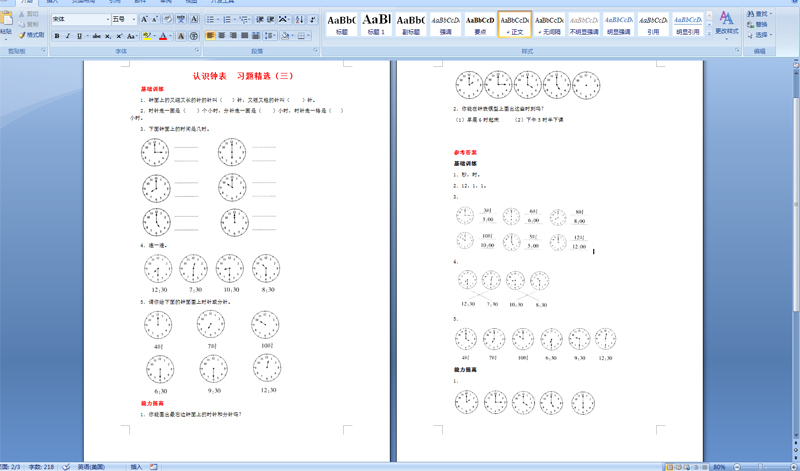Screen dimensions: 800x471
Task: Click the spelling proofing check icon in status bar
Action: tap(66, 467)
